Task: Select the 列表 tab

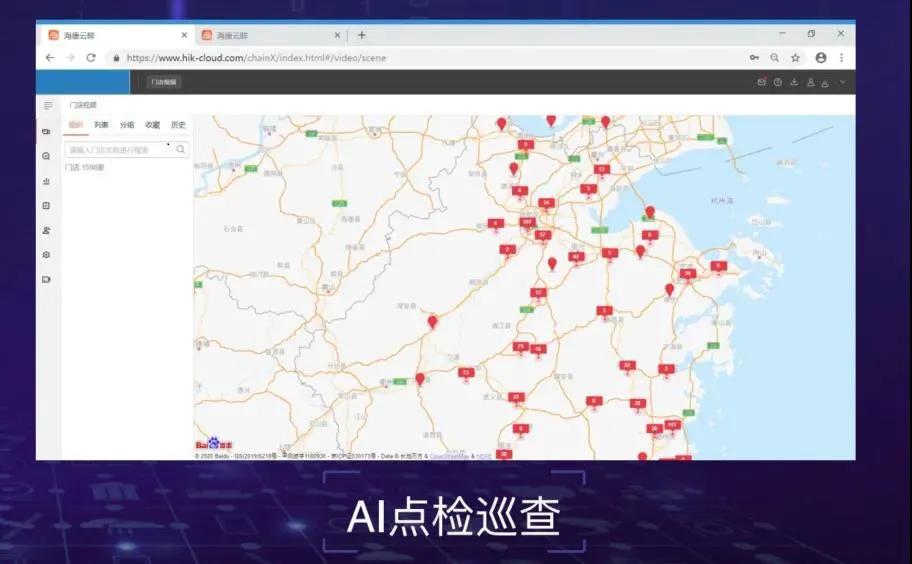Action: coord(101,125)
